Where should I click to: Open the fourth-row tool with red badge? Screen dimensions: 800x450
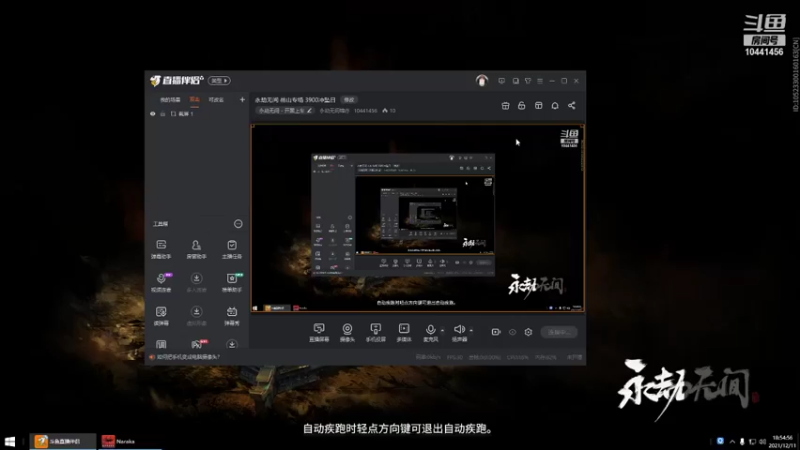point(197,344)
